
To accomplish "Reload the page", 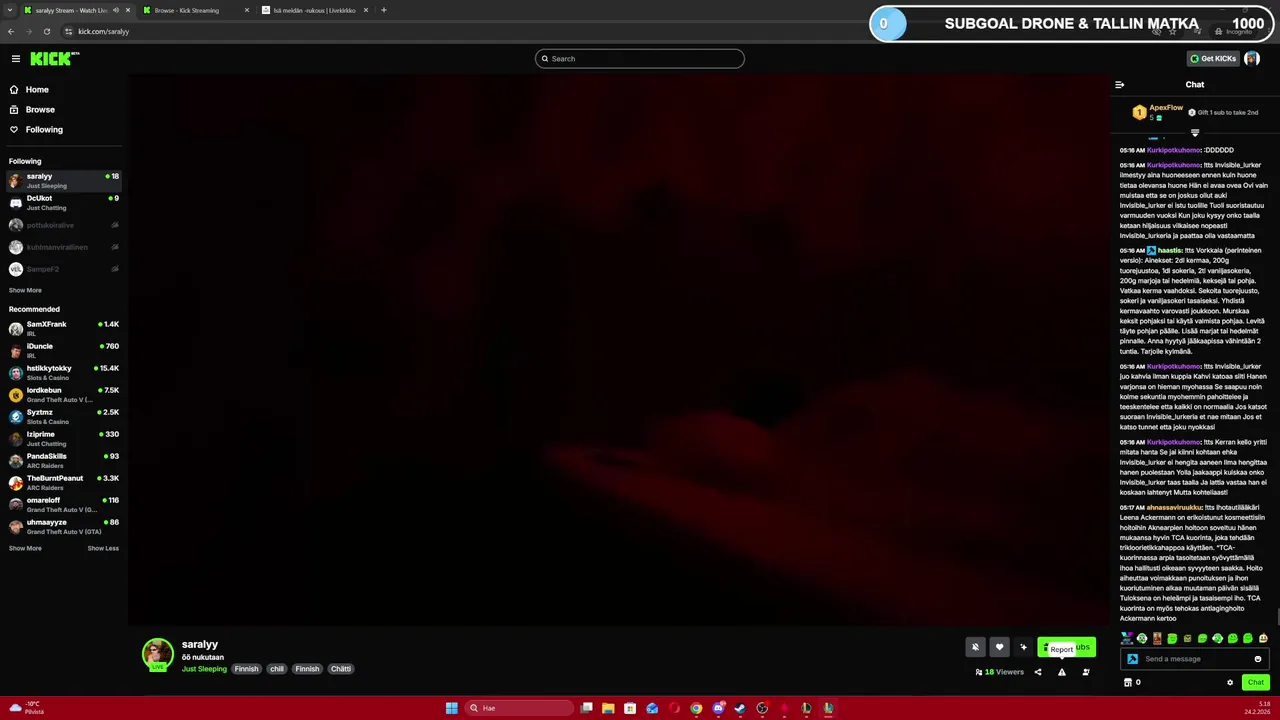I will [x=46, y=31].
